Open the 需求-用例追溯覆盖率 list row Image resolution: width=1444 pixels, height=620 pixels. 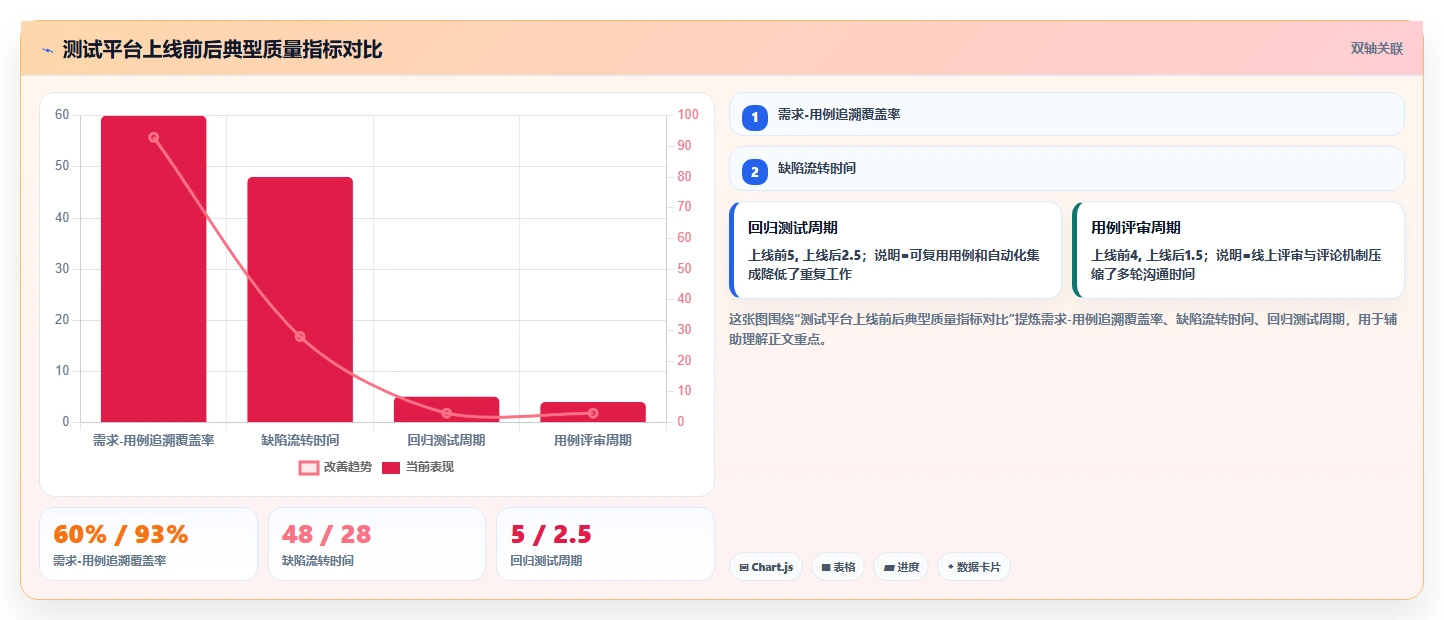(1067, 114)
